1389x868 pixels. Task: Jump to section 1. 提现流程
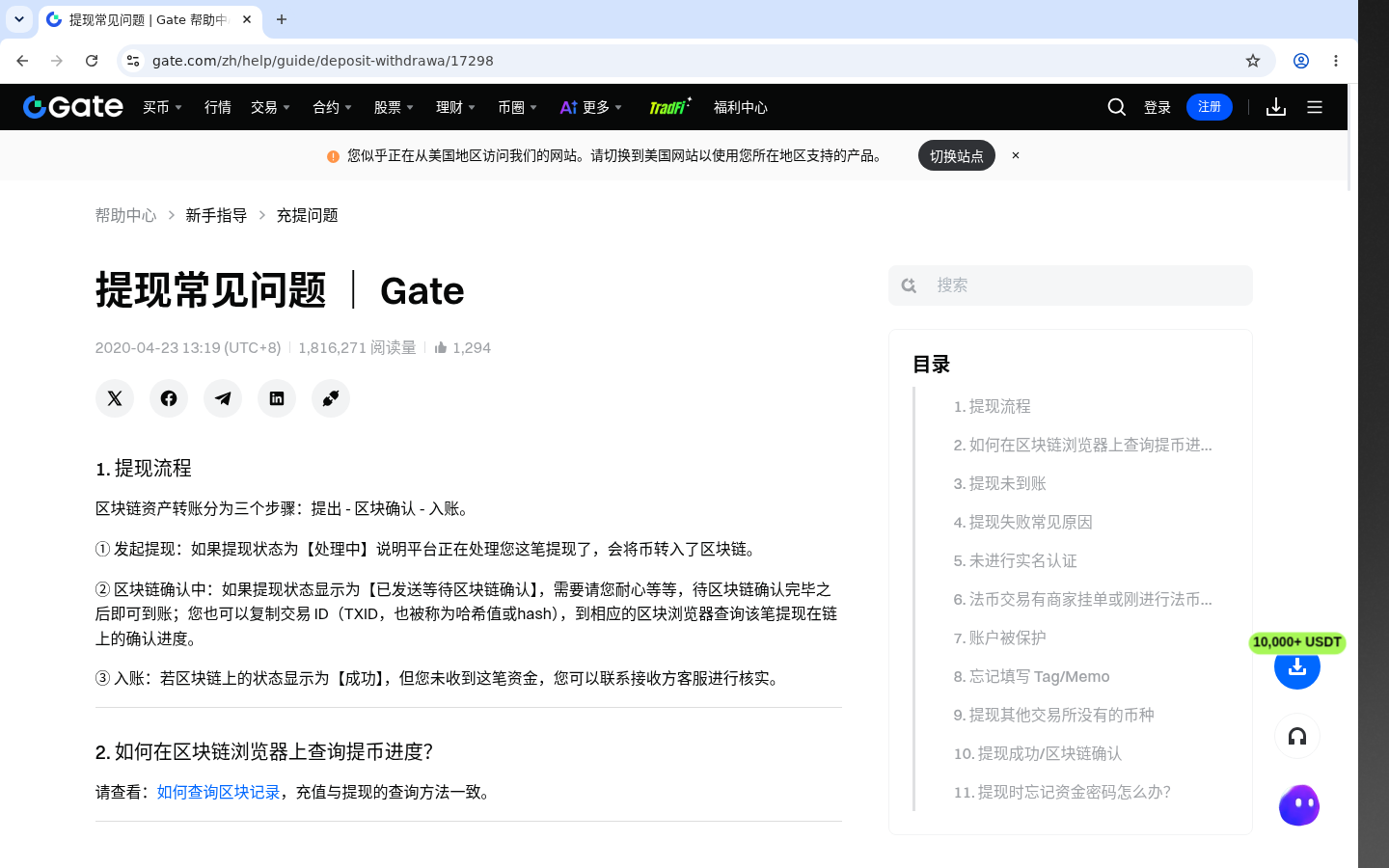point(992,406)
